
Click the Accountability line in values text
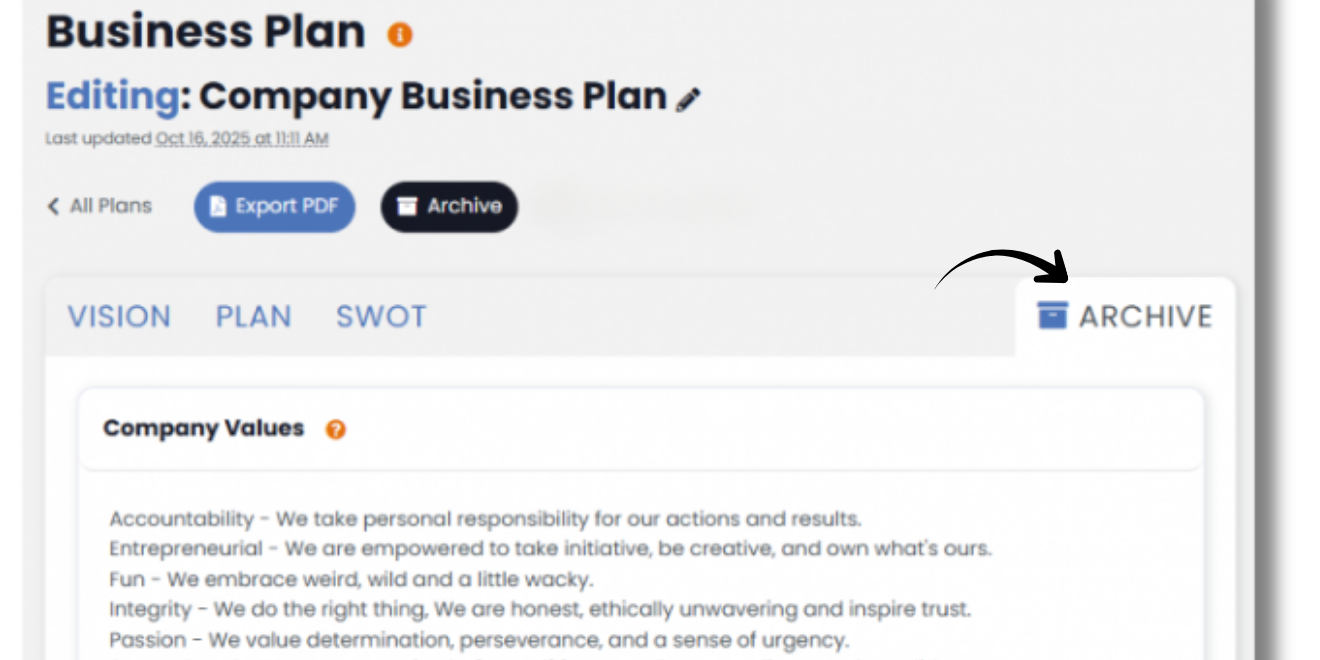click(485, 519)
